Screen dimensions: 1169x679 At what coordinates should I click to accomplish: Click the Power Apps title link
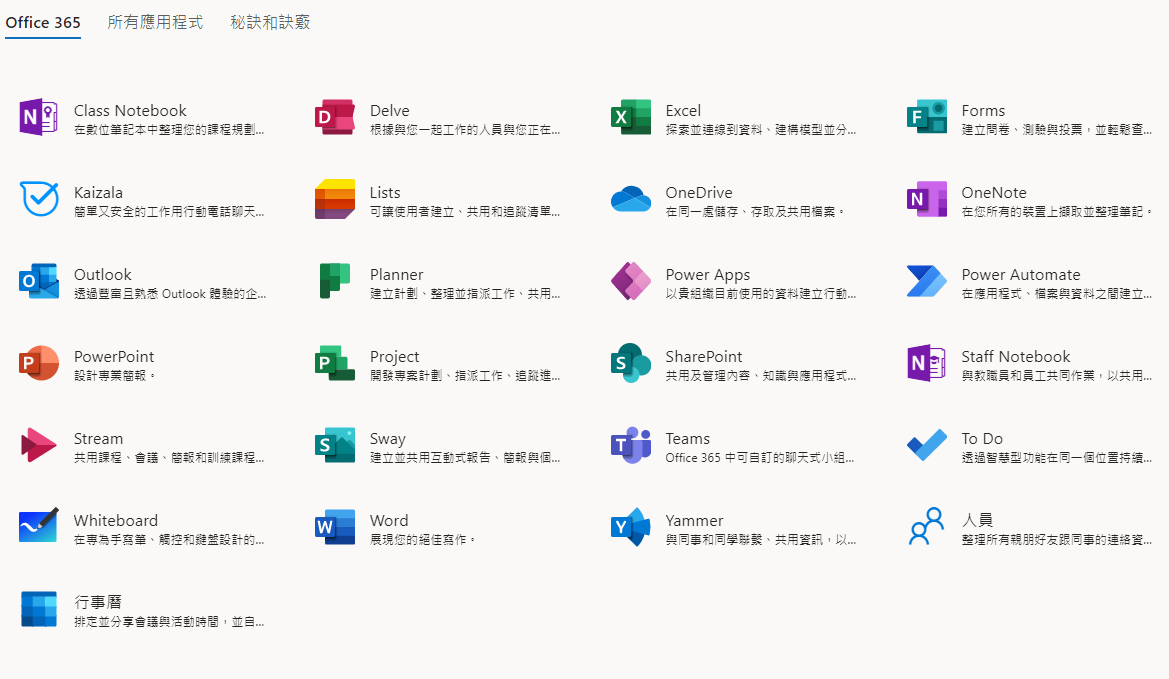708,275
